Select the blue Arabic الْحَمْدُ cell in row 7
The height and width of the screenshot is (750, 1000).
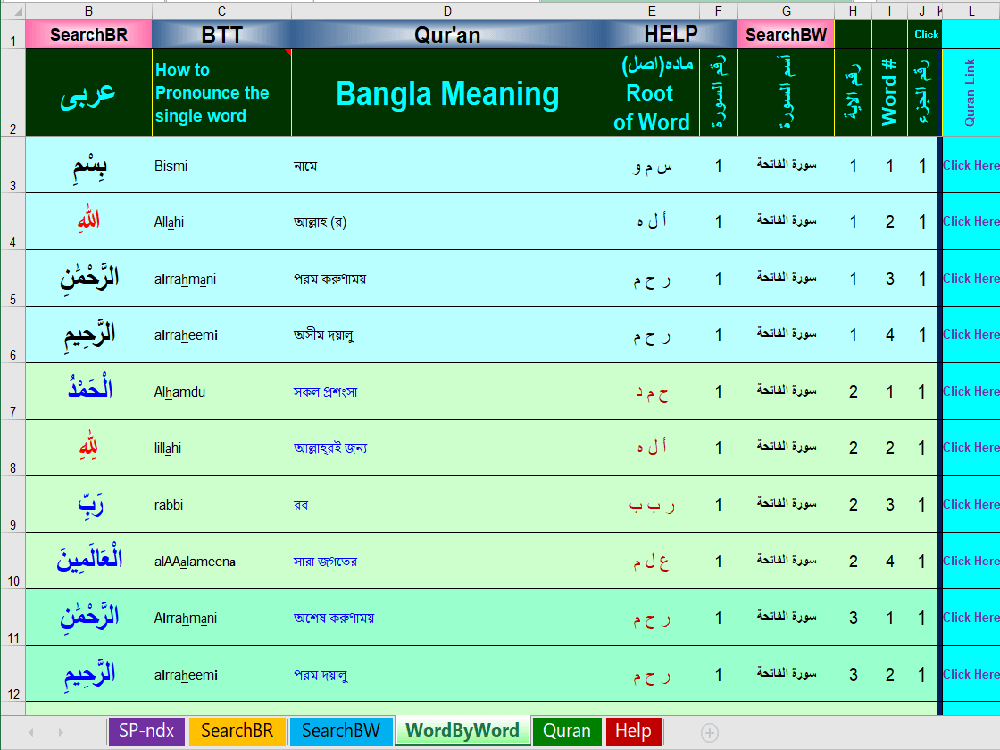click(89, 391)
